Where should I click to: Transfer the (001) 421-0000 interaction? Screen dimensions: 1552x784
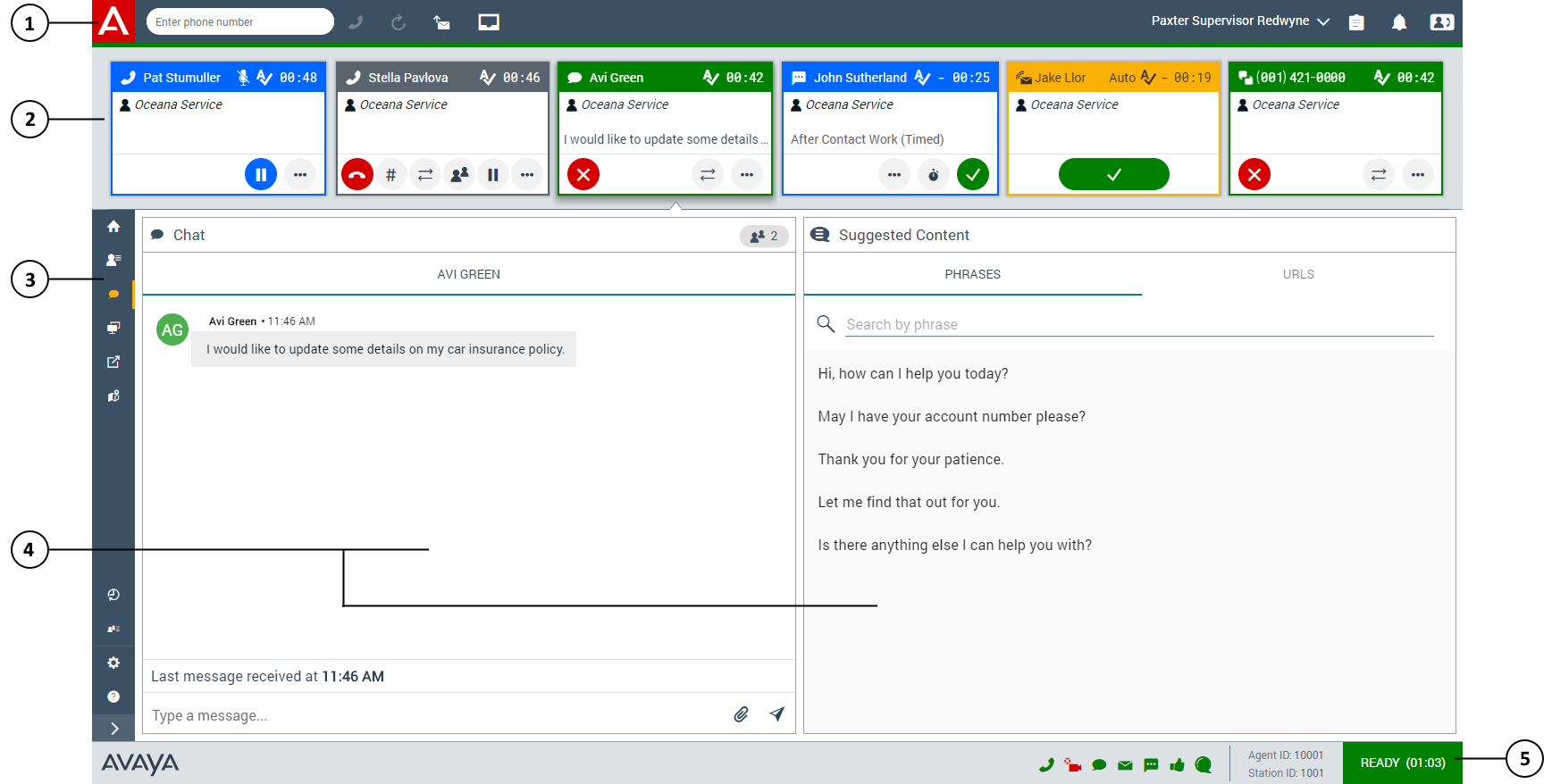pyautogui.click(x=1379, y=174)
